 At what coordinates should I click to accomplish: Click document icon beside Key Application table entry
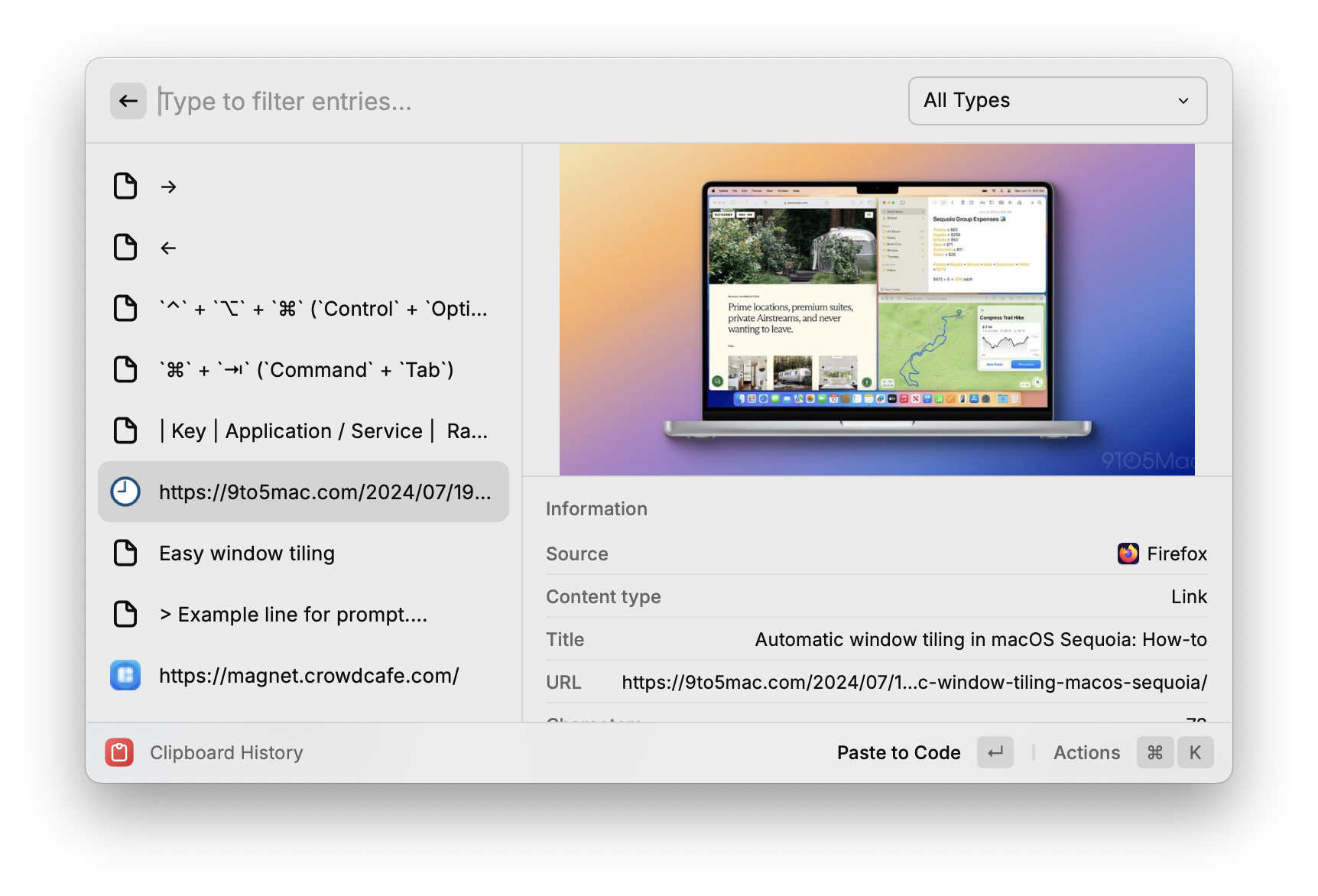tap(125, 431)
